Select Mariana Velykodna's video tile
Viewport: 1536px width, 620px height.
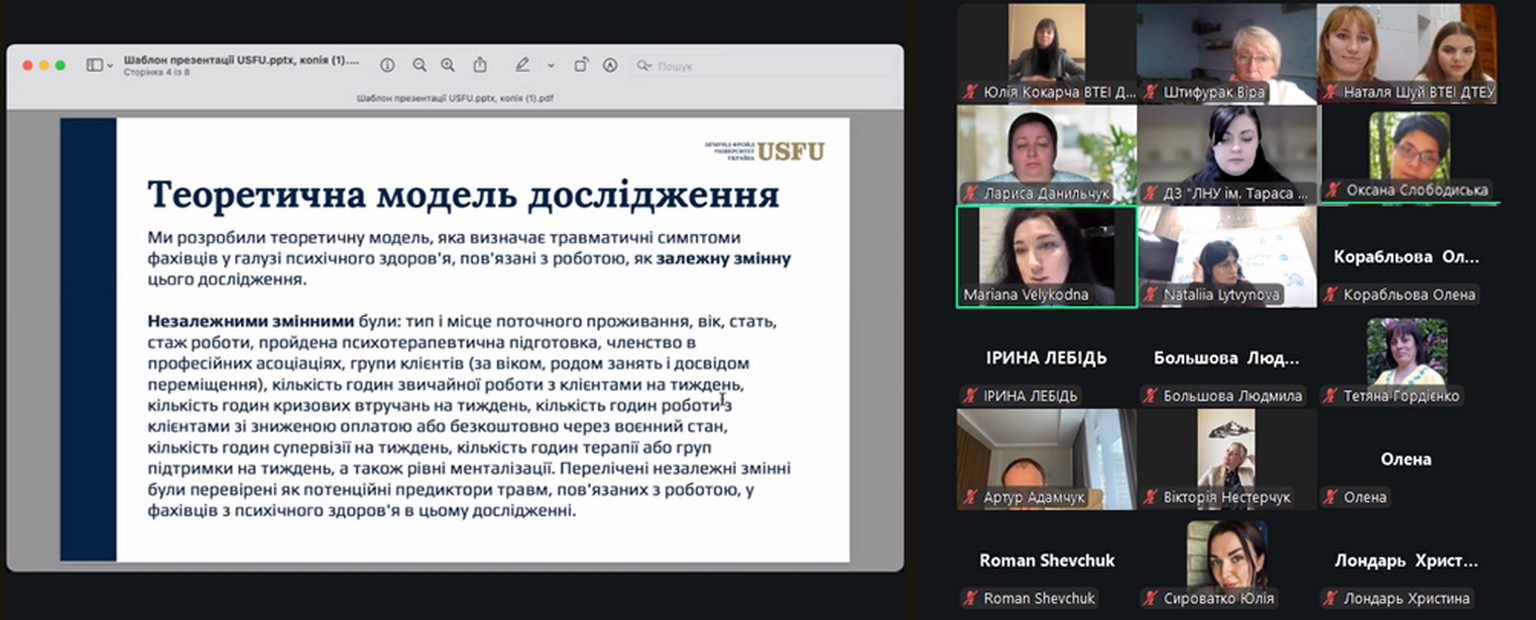pos(1046,255)
